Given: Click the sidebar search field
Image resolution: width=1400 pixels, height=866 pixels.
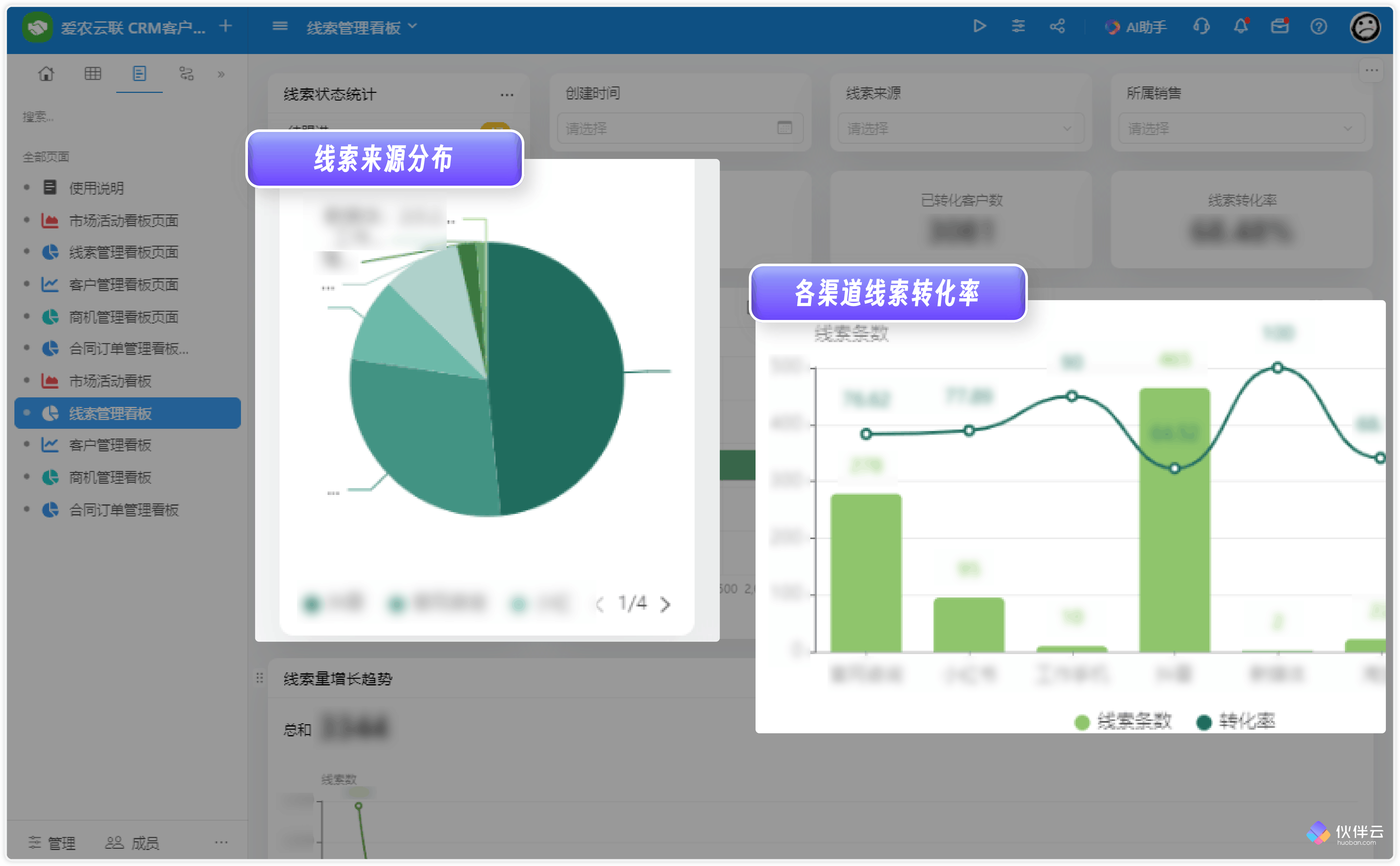Looking at the screenshot, I should point(127,117).
